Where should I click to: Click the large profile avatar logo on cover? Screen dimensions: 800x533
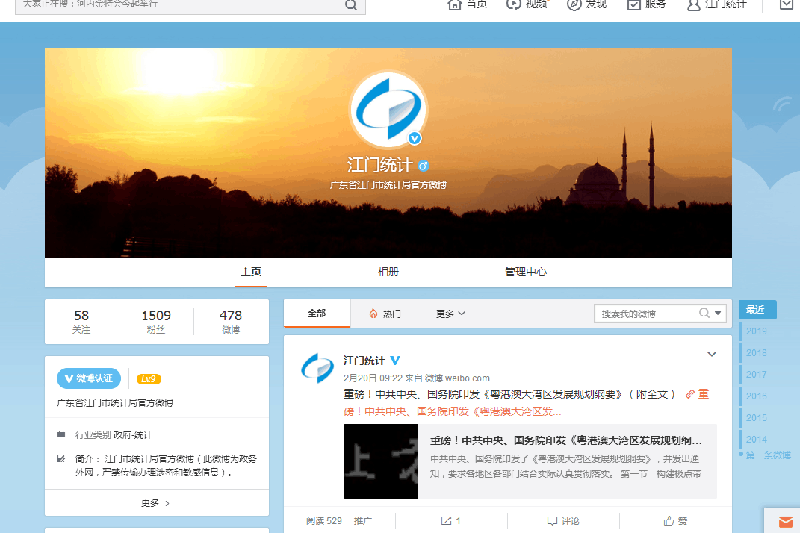pos(388,109)
